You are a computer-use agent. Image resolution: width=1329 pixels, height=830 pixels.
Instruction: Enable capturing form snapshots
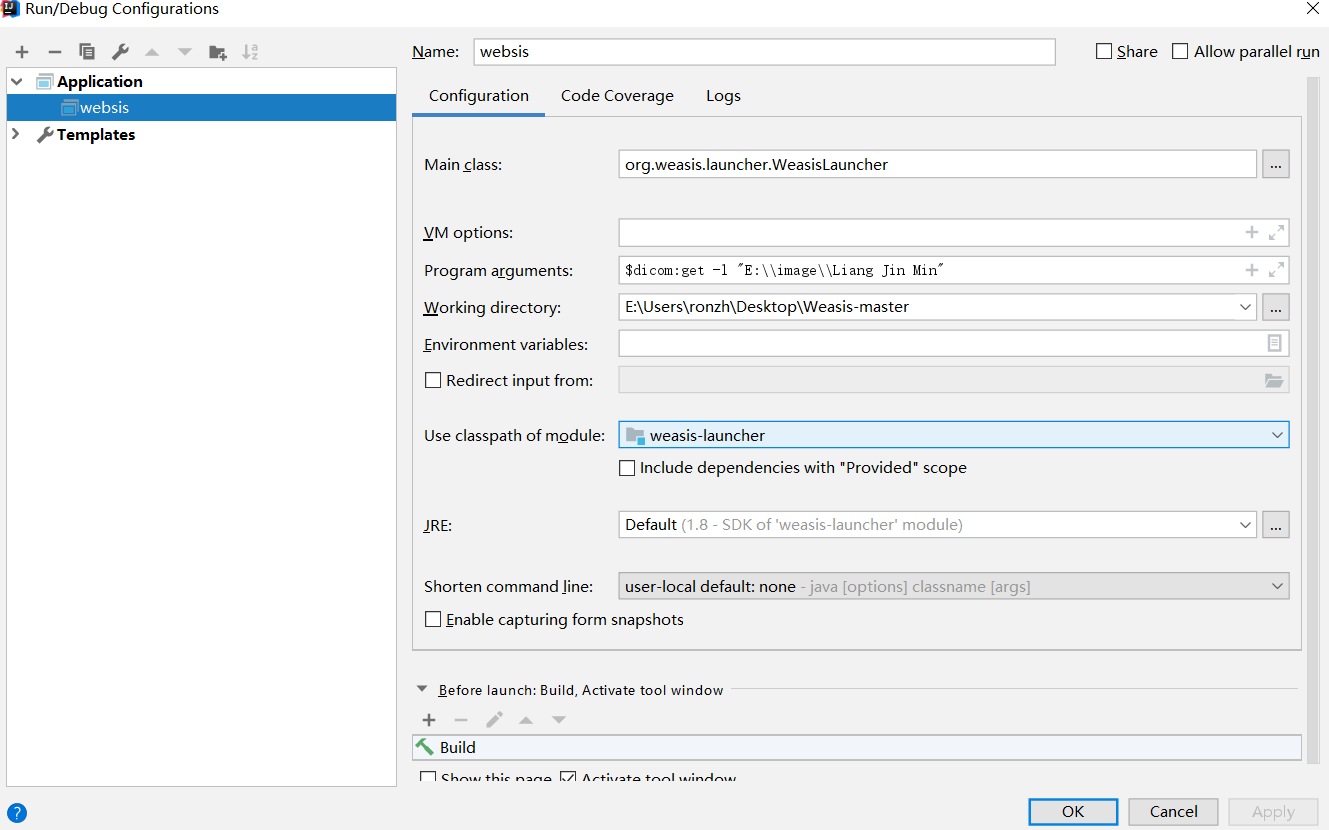(x=432, y=619)
